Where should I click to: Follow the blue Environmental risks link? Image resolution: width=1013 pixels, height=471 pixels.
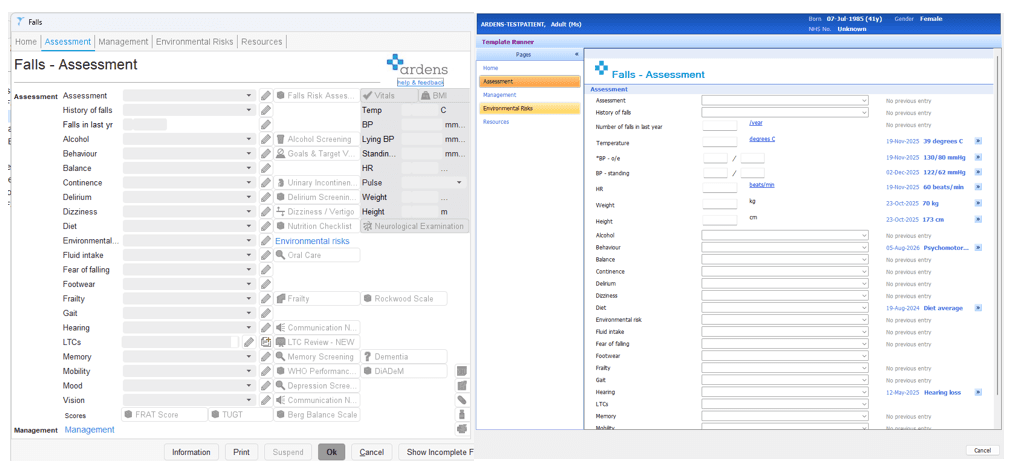(x=312, y=241)
